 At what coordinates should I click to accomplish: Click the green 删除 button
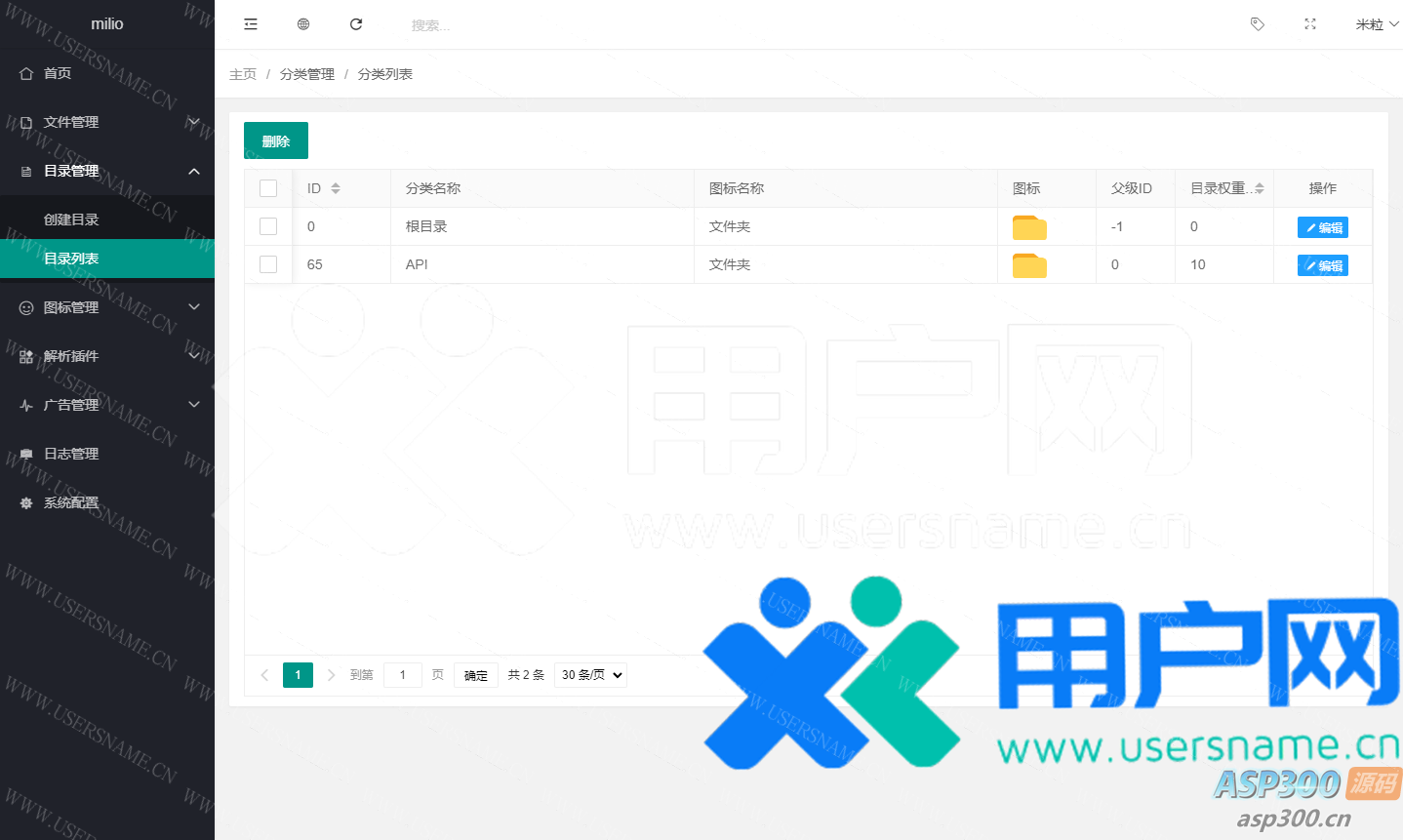276,140
